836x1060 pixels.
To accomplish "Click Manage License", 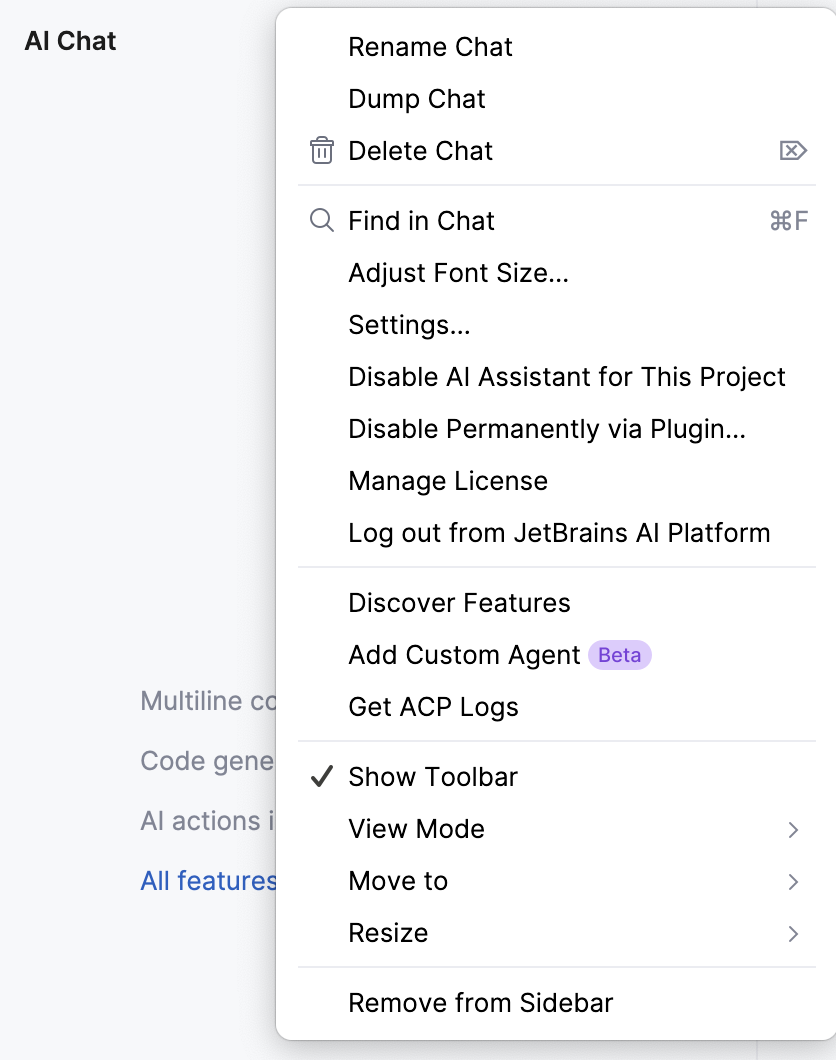I will click(447, 480).
